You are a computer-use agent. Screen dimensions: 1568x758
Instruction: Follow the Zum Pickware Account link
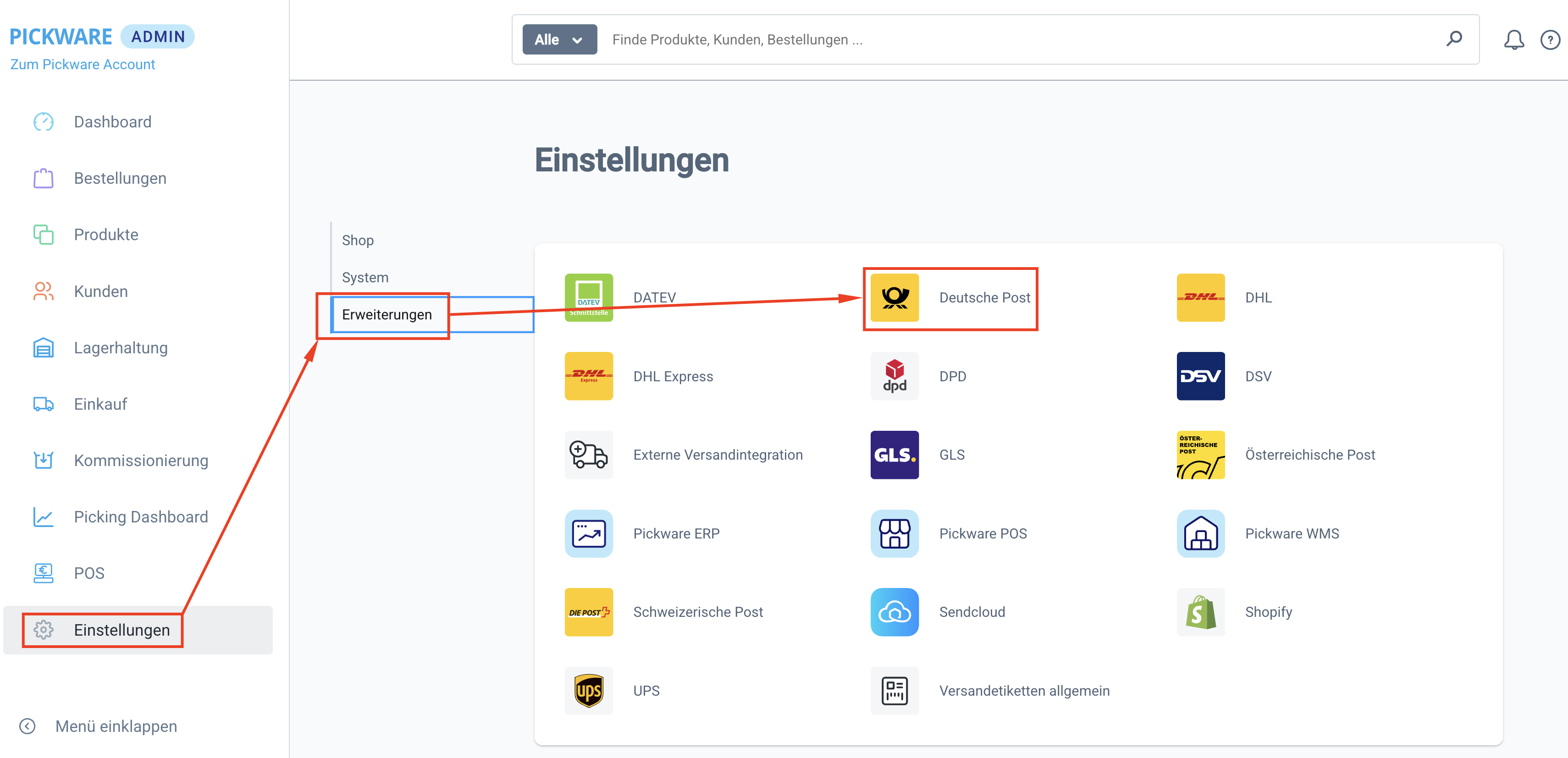83,64
